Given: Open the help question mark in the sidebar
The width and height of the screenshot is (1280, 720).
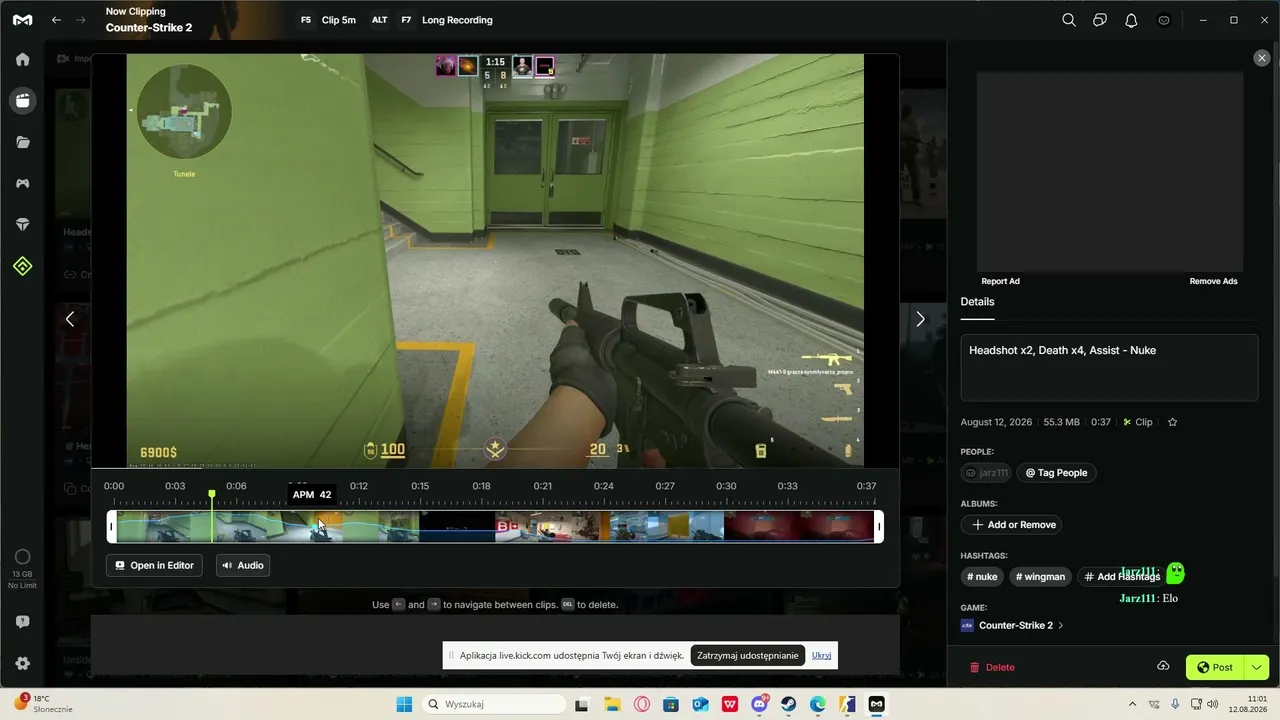Looking at the screenshot, I should click(x=22, y=622).
